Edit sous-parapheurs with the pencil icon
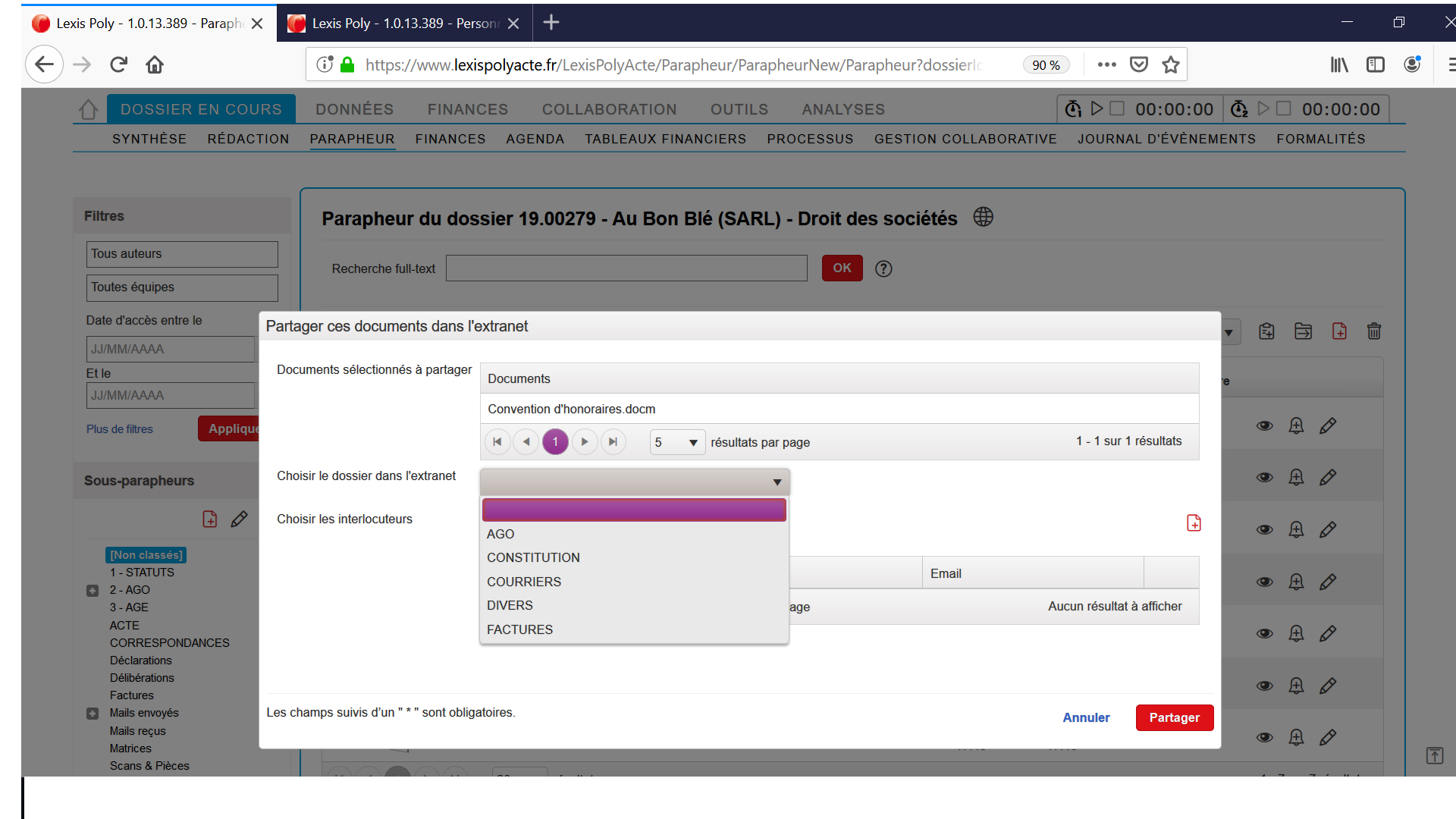This screenshot has height=819, width=1456. coord(239,519)
